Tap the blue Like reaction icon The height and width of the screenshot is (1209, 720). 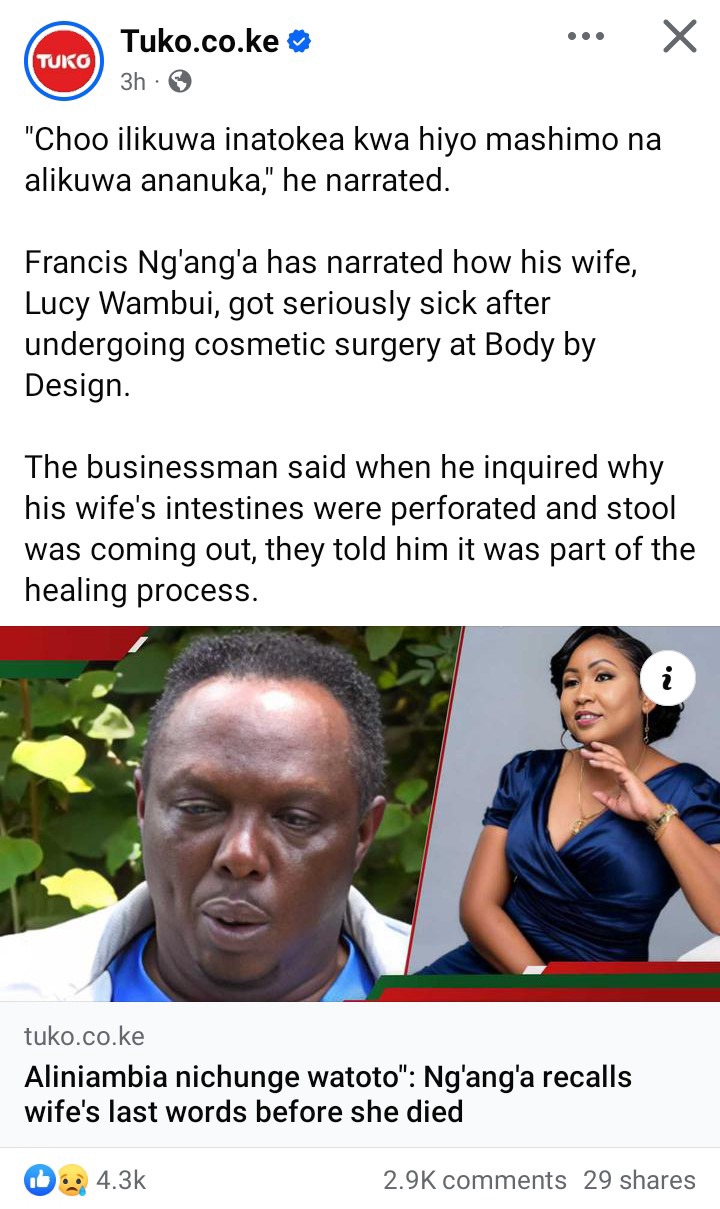pyautogui.click(x=41, y=1180)
